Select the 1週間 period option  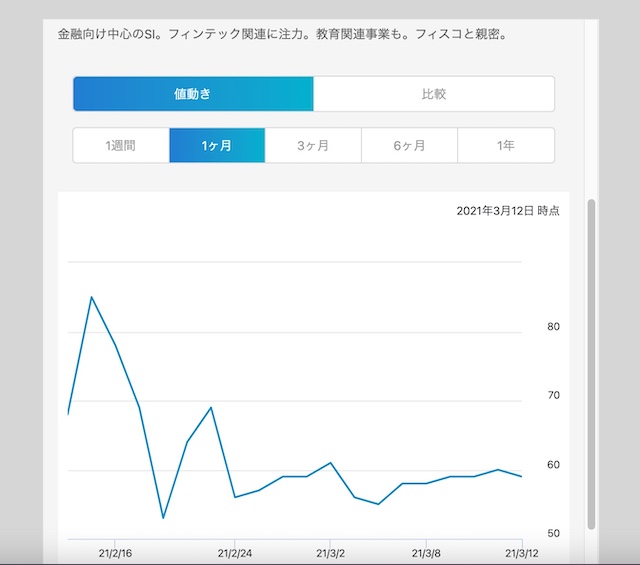click(121, 145)
